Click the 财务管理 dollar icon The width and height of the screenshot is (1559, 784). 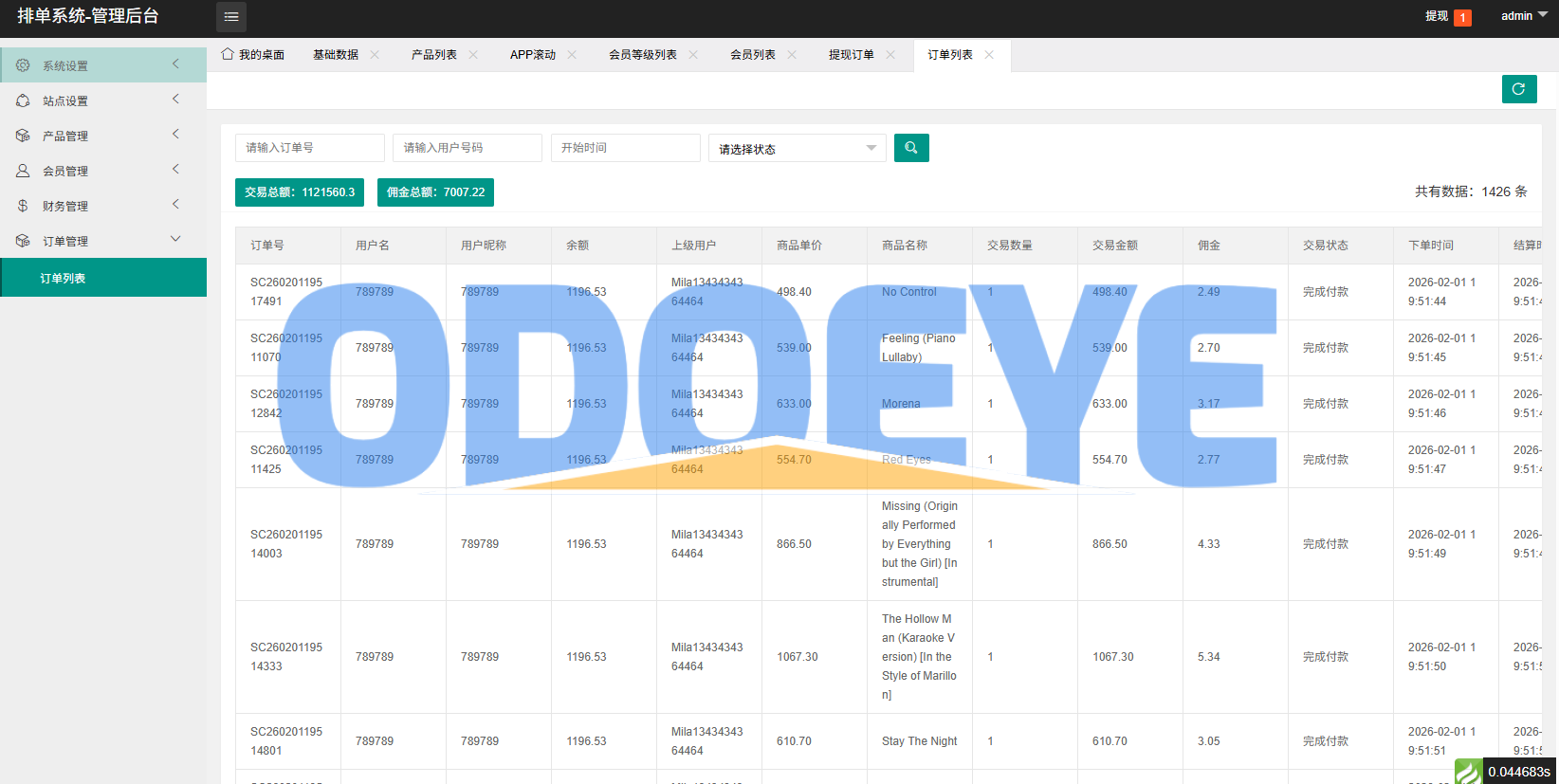(23, 206)
